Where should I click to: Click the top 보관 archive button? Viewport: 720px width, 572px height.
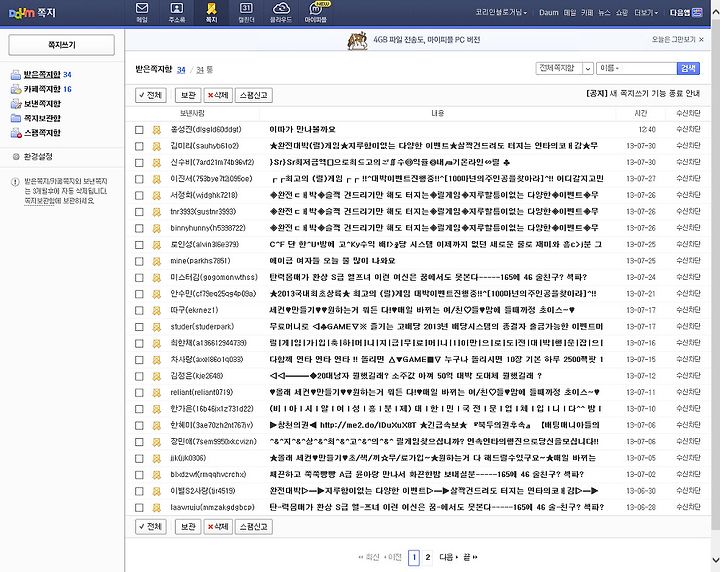click(188, 95)
